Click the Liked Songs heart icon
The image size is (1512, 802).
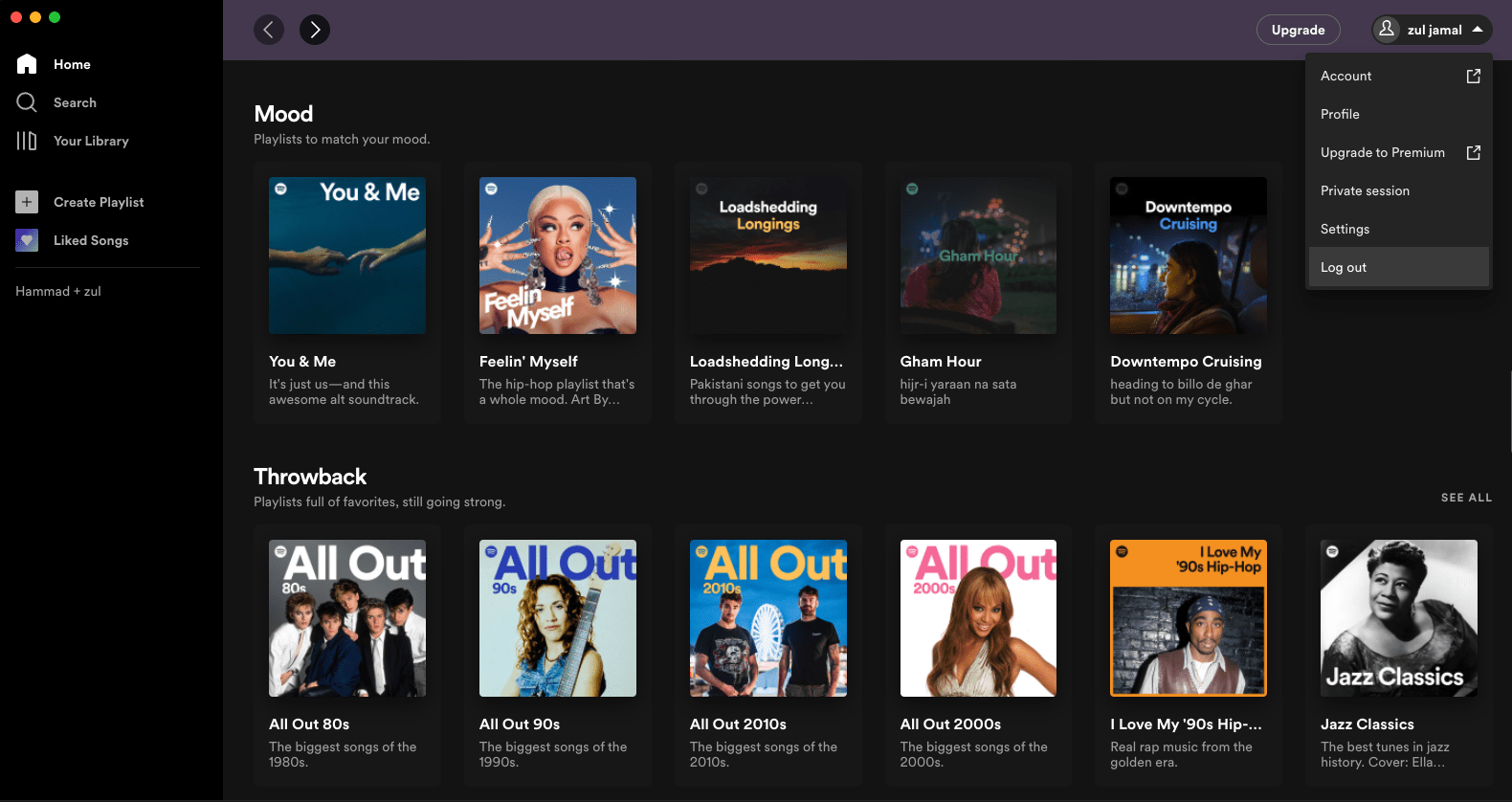pyautogui.click(x=27, y=240)
